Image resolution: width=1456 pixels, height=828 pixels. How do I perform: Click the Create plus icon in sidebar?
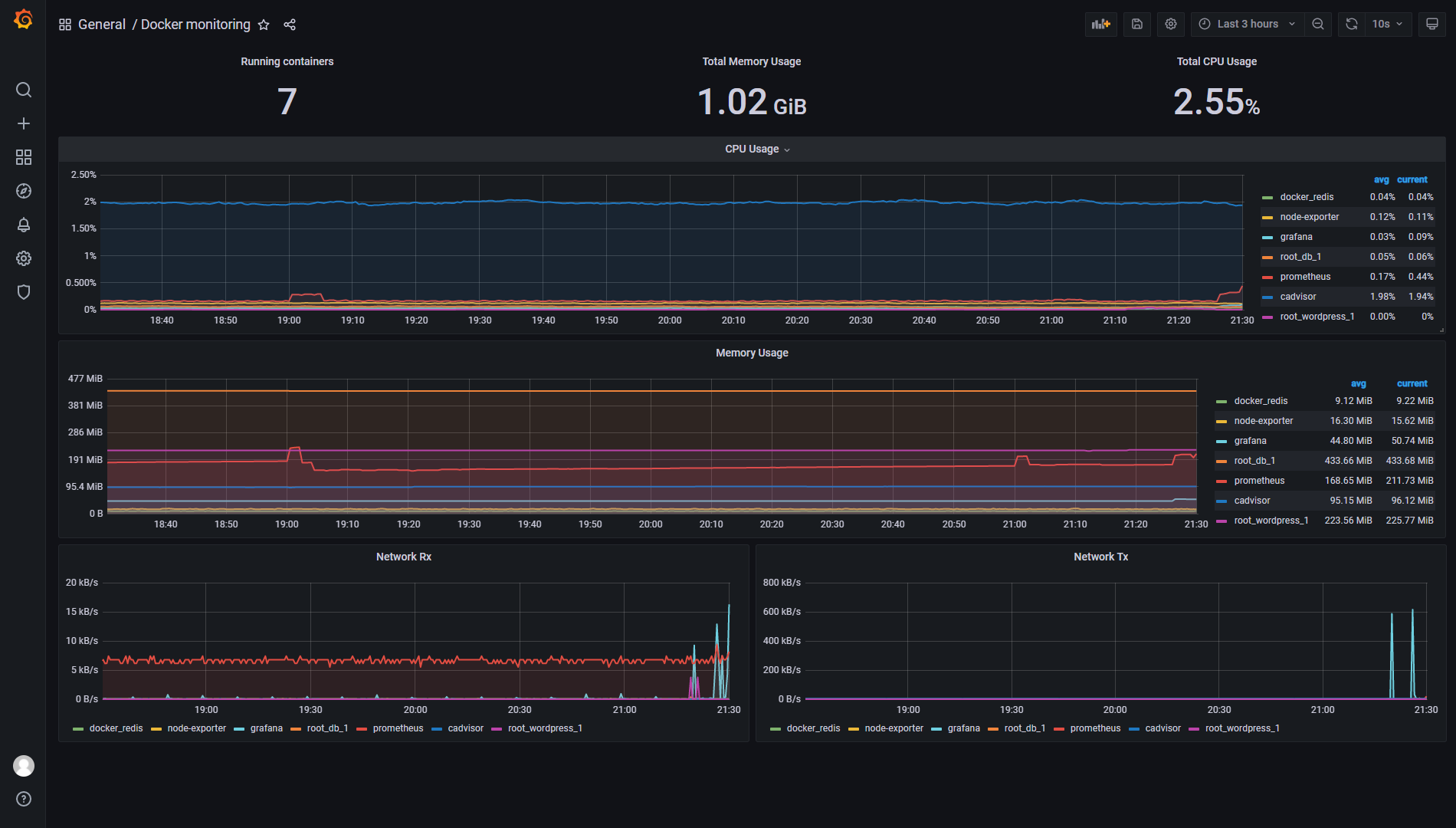tap(24, 123)
